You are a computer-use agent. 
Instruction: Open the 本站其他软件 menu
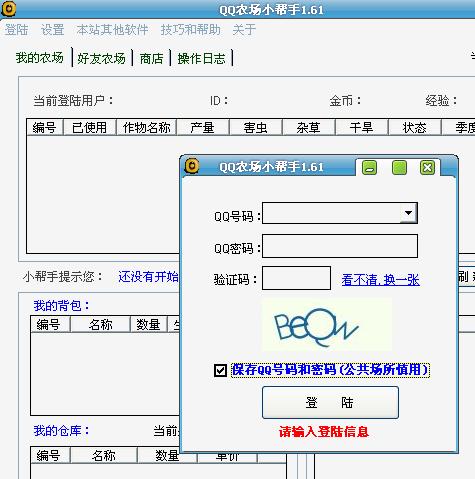coord(112,30)
